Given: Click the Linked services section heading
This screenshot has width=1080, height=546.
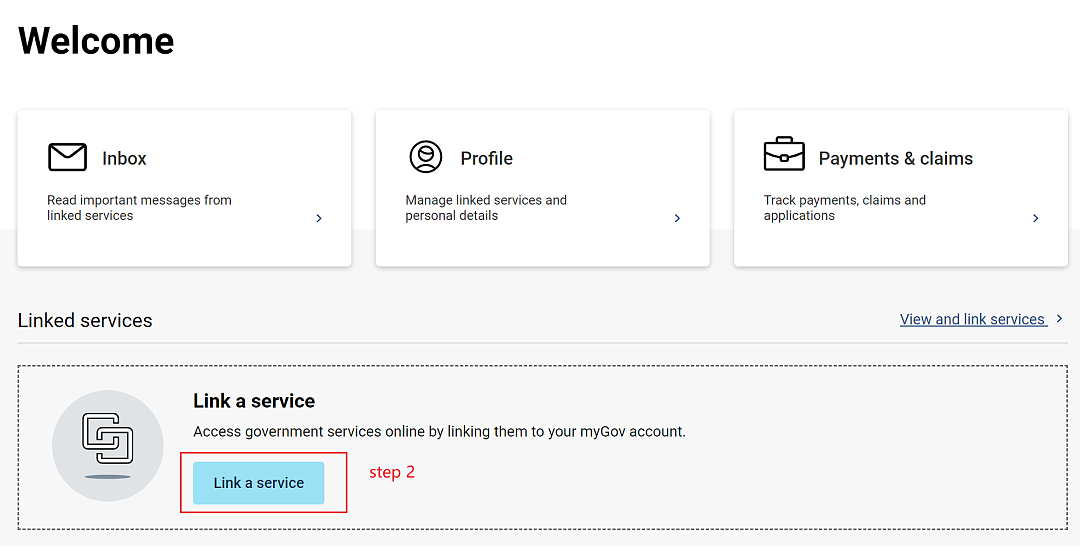Looking at the screenshot, I should tap(85, 320).
